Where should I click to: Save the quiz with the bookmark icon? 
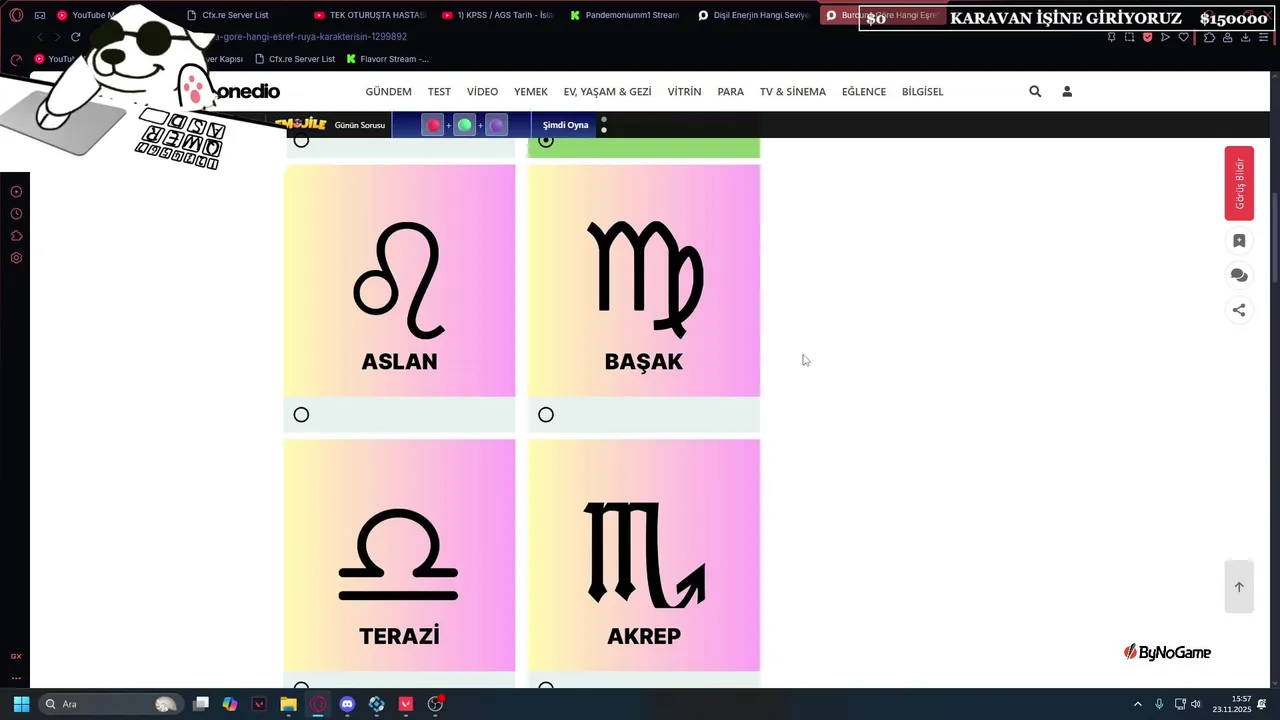[x=1239, y=241]
